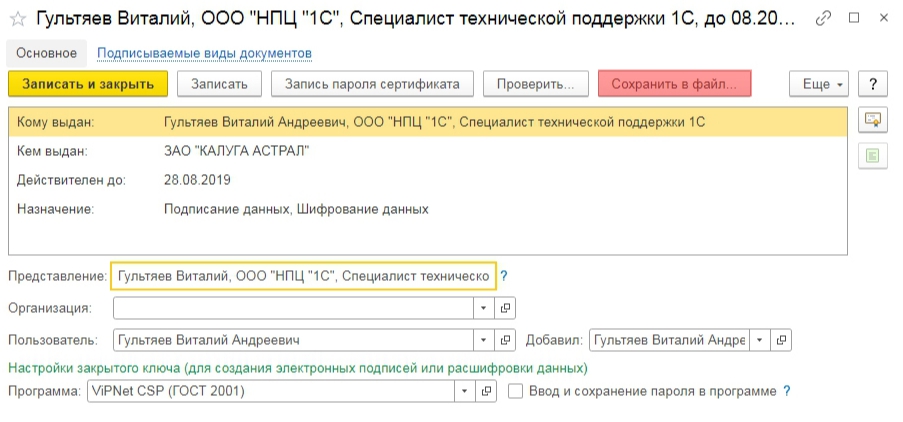Click the Проверить... button
Viewport: 903px width, 422px height.
pyautogui.click(x=536, y=84)
